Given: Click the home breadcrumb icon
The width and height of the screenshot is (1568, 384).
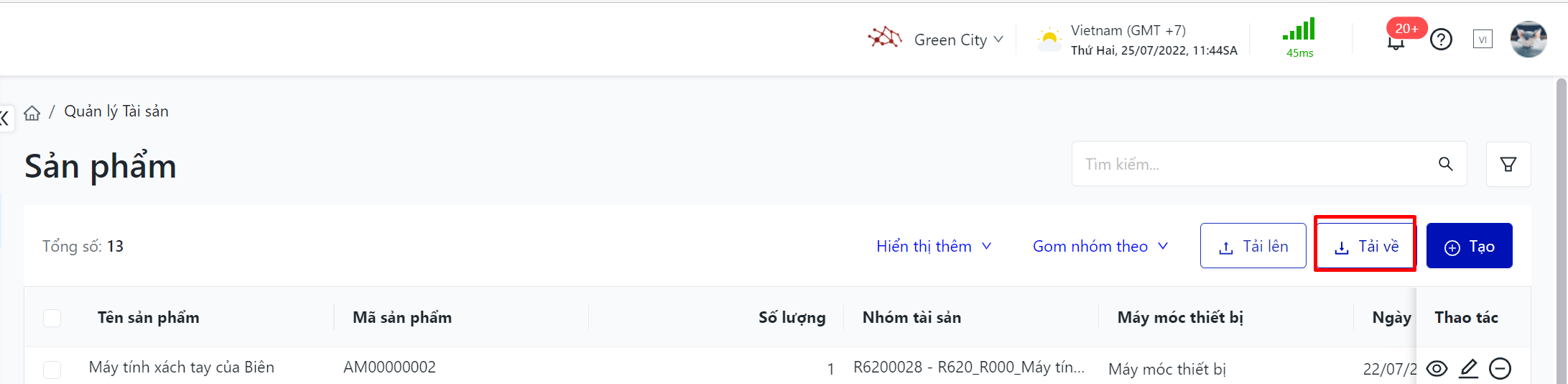Looking at the screenshot, I should [x=32, y=113].
